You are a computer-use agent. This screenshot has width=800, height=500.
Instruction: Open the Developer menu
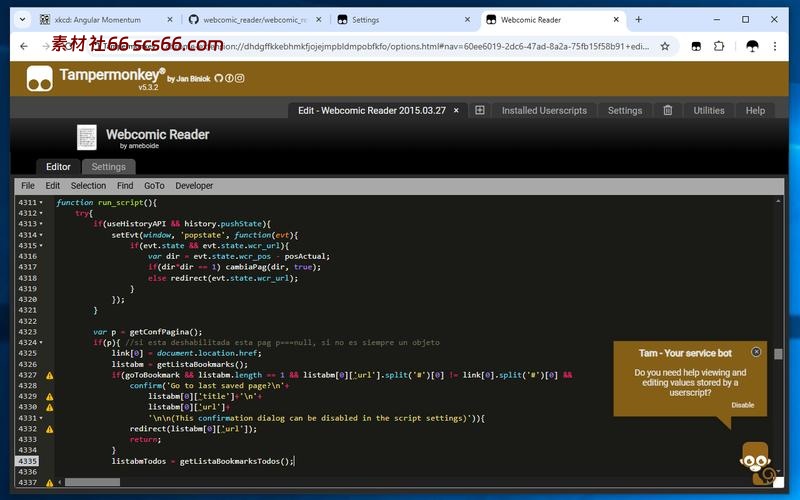194,185
